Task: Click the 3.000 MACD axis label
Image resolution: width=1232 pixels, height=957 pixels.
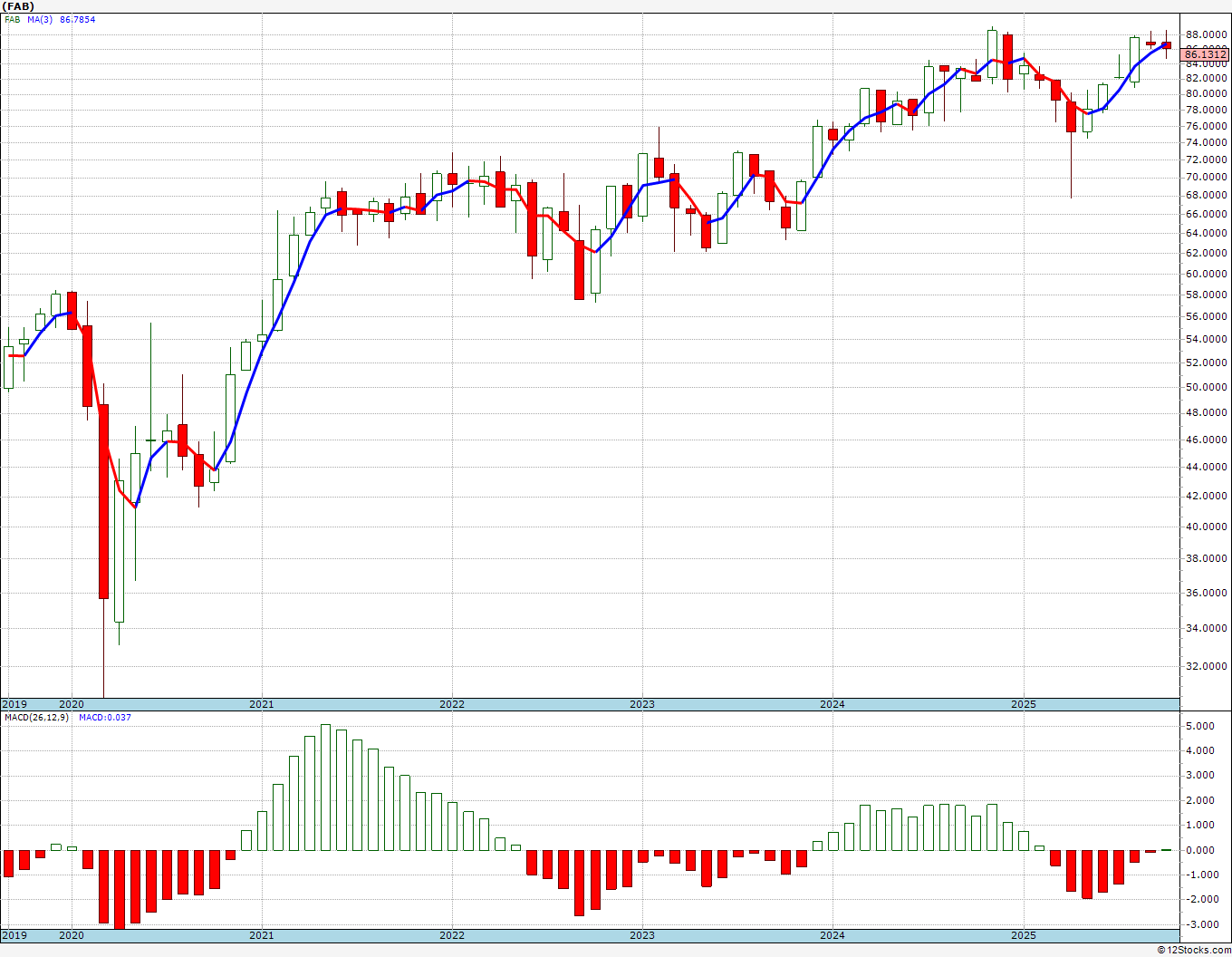Action: click(x=1199, y=775)
